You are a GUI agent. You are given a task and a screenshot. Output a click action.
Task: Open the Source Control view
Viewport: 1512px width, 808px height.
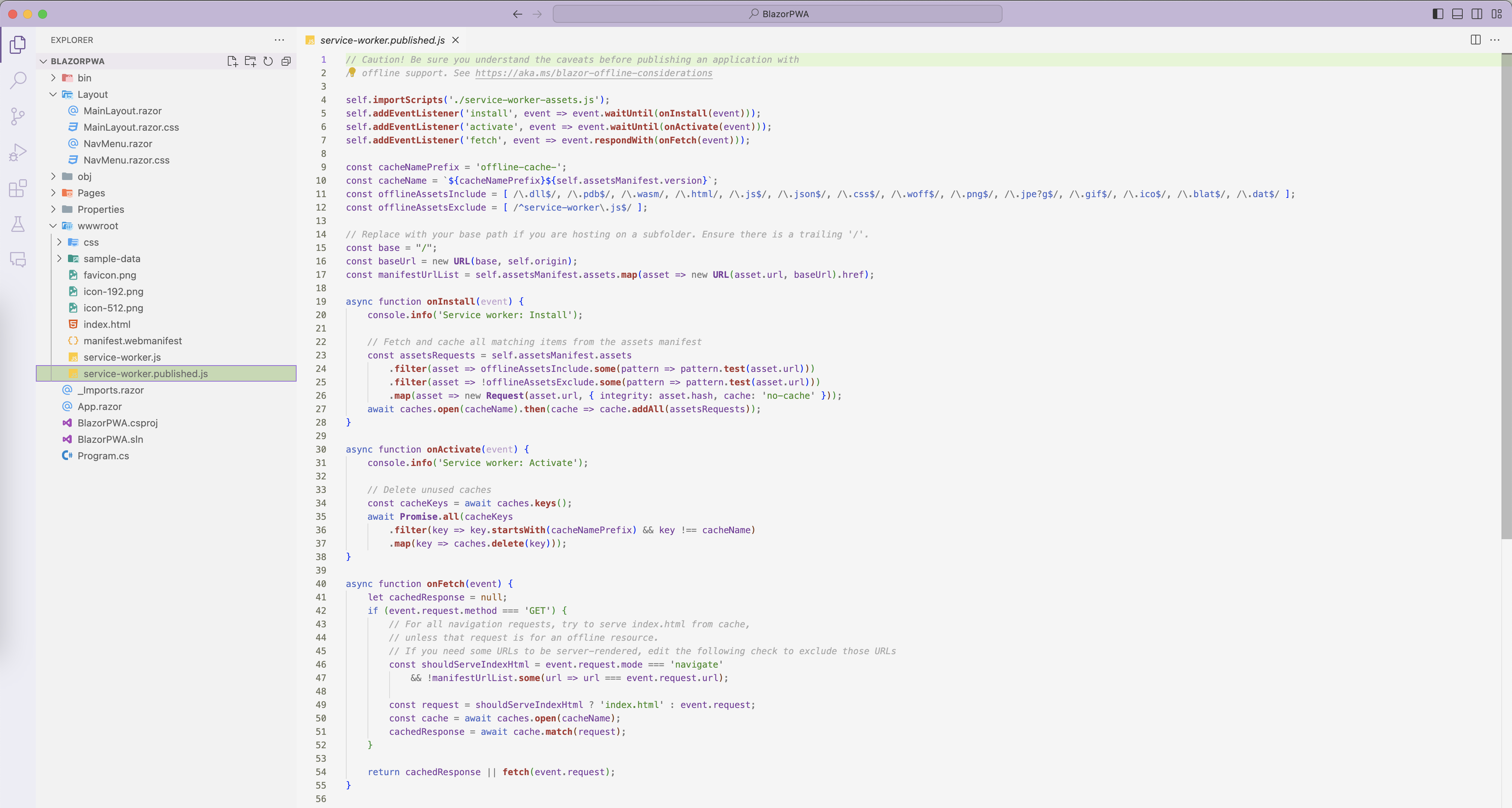coord(18,116)
